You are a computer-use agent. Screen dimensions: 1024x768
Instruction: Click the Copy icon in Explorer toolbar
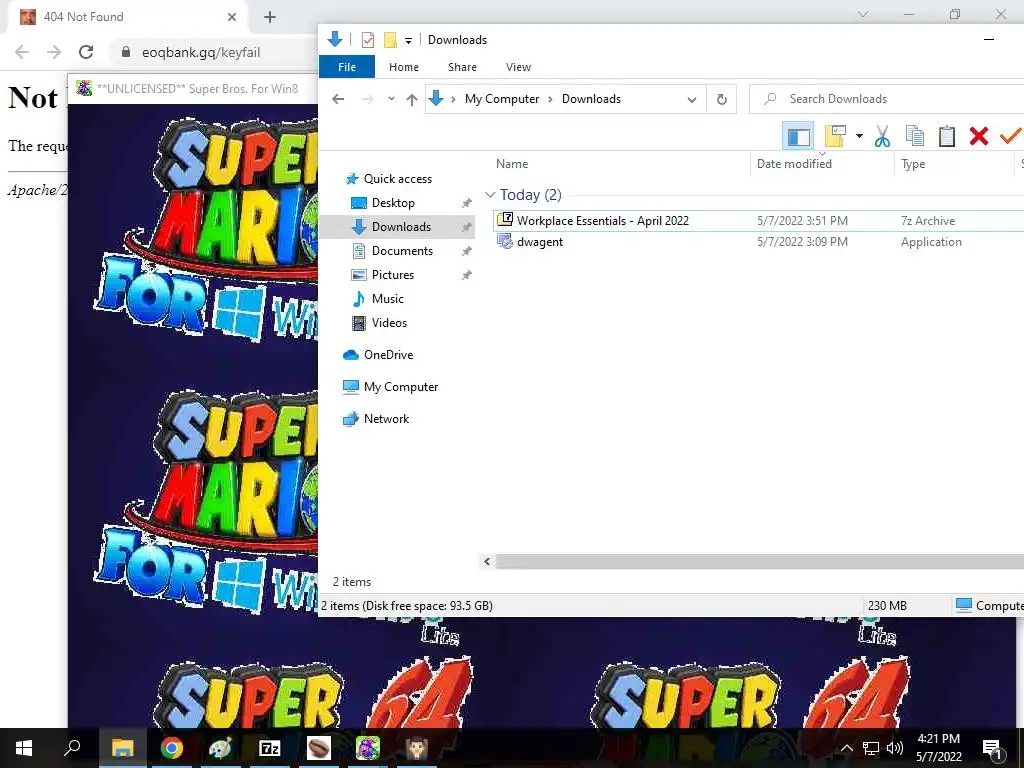coord(914,136)
